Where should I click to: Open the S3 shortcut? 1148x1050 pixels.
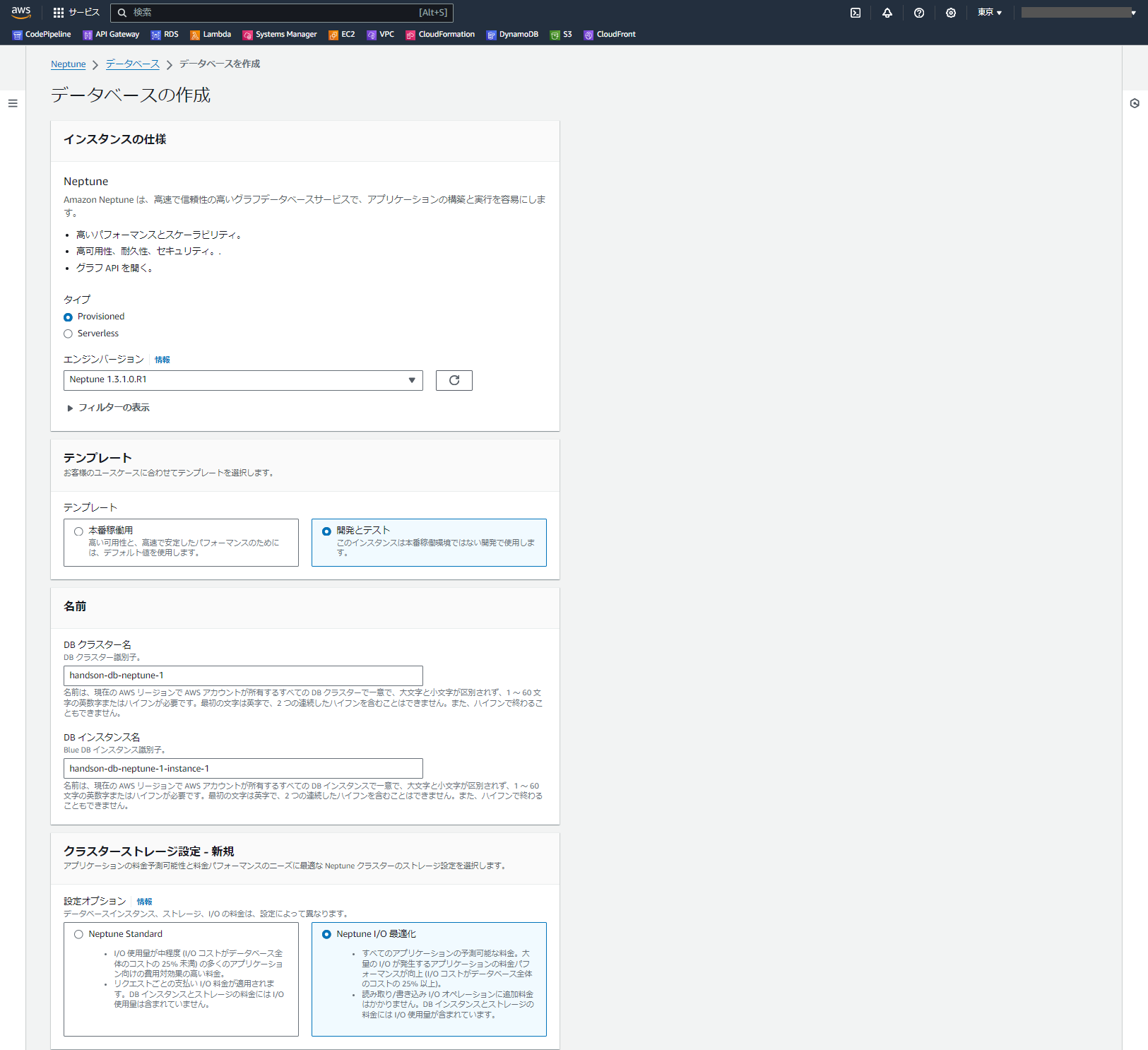tap(561, 35)
